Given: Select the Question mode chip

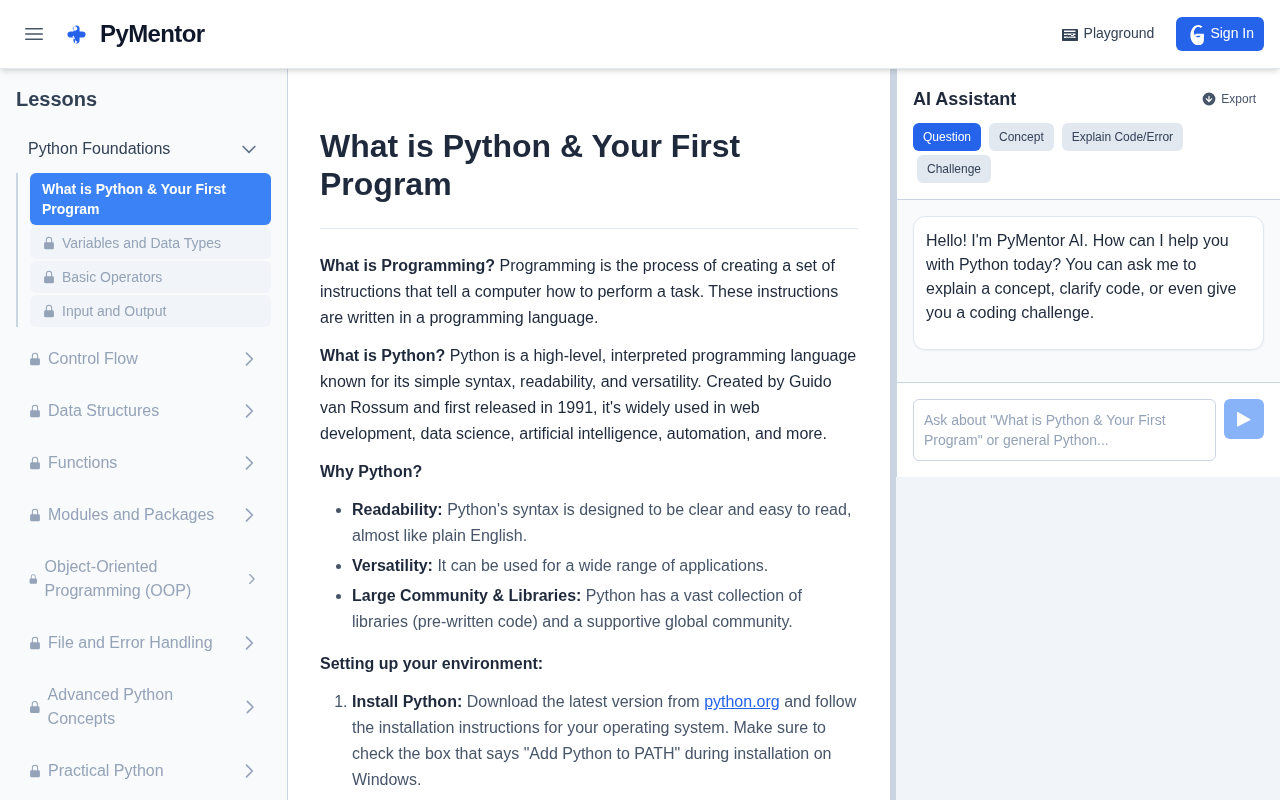Looking at the screenshot, I should tap(946, 137).
